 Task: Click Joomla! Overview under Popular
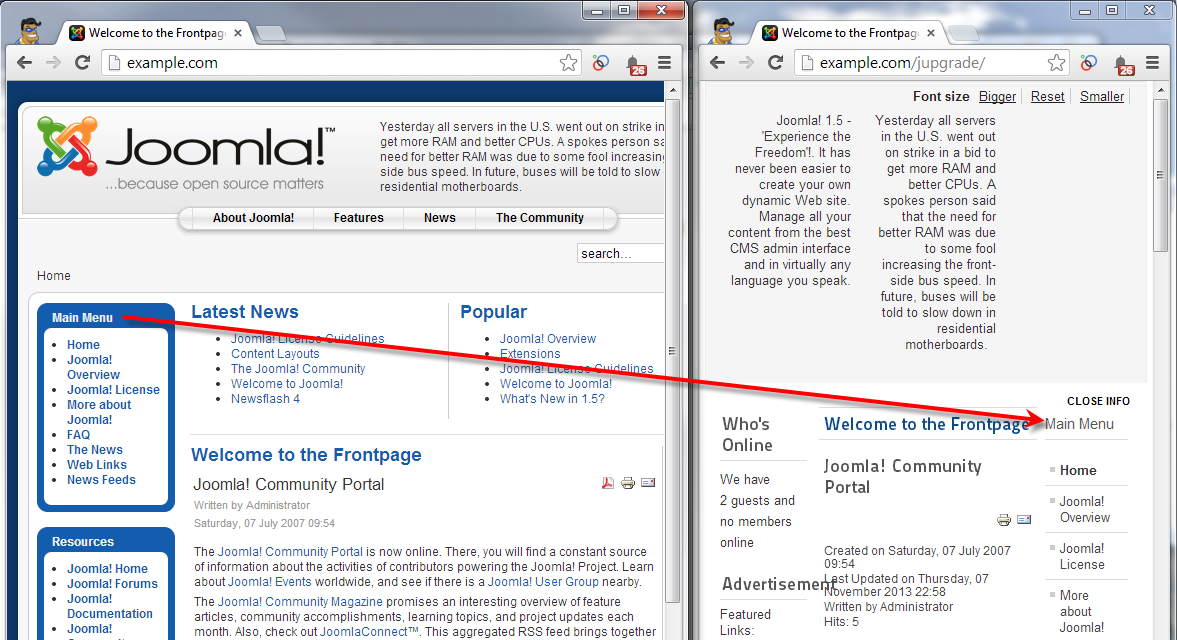pos(548,338)
